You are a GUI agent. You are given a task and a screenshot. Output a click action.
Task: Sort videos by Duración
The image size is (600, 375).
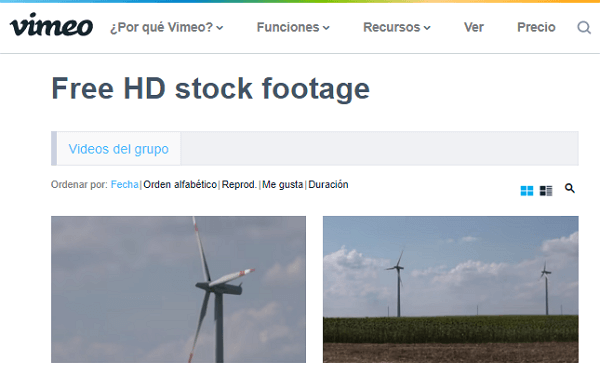point(328,184)
